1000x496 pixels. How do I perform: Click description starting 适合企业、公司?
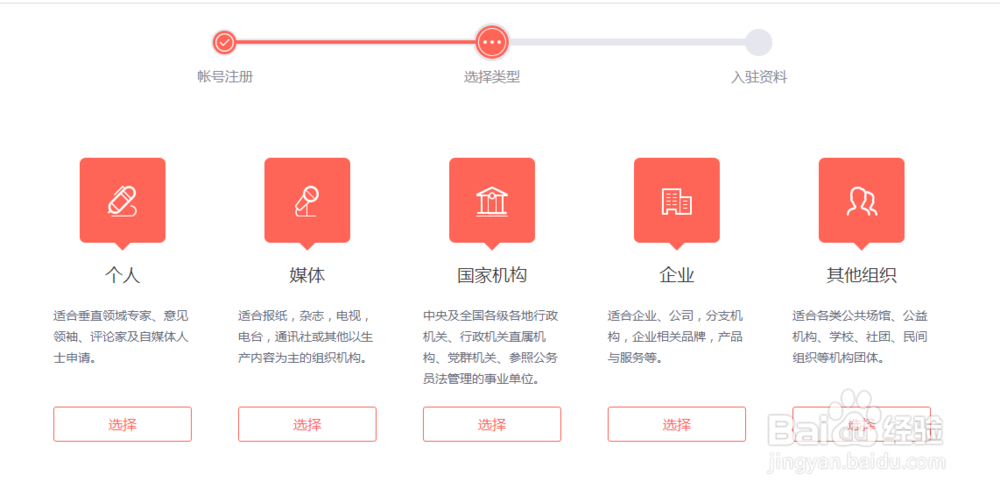coord(675,337)
